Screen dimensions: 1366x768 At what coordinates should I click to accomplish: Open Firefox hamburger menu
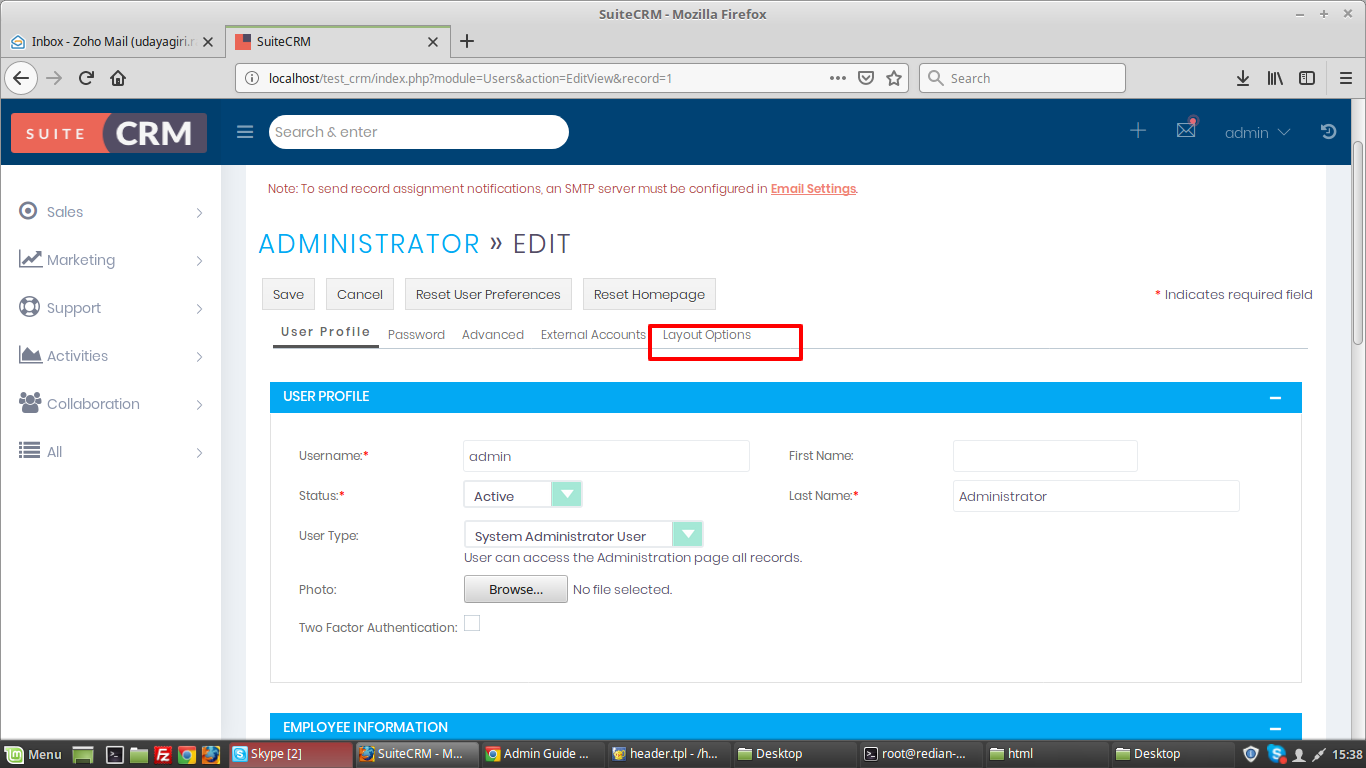[1345, 78]
